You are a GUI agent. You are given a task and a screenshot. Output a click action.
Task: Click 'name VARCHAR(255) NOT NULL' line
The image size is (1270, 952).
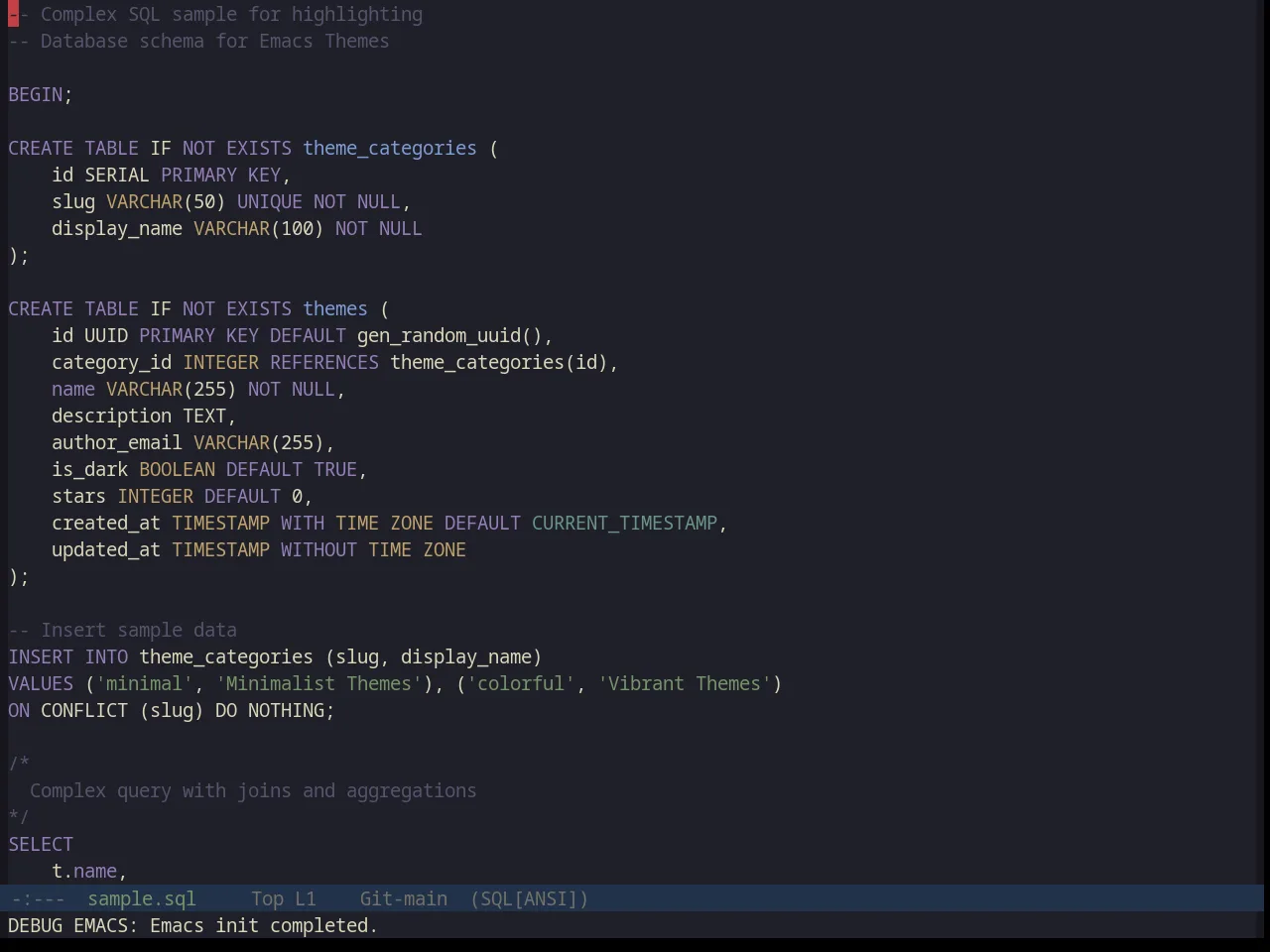pos(198,389)
